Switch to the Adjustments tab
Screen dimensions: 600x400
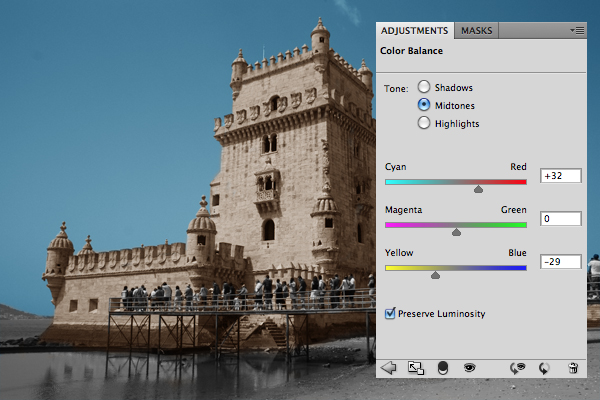coord(414,31)
